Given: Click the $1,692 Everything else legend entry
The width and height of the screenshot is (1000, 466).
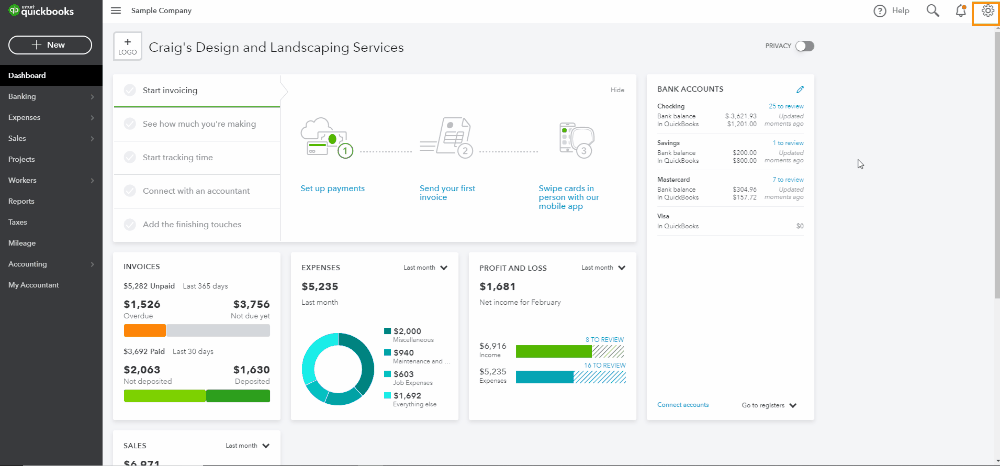Looking at the screenshot, I should pyautogui.click(x=410, y=399).
